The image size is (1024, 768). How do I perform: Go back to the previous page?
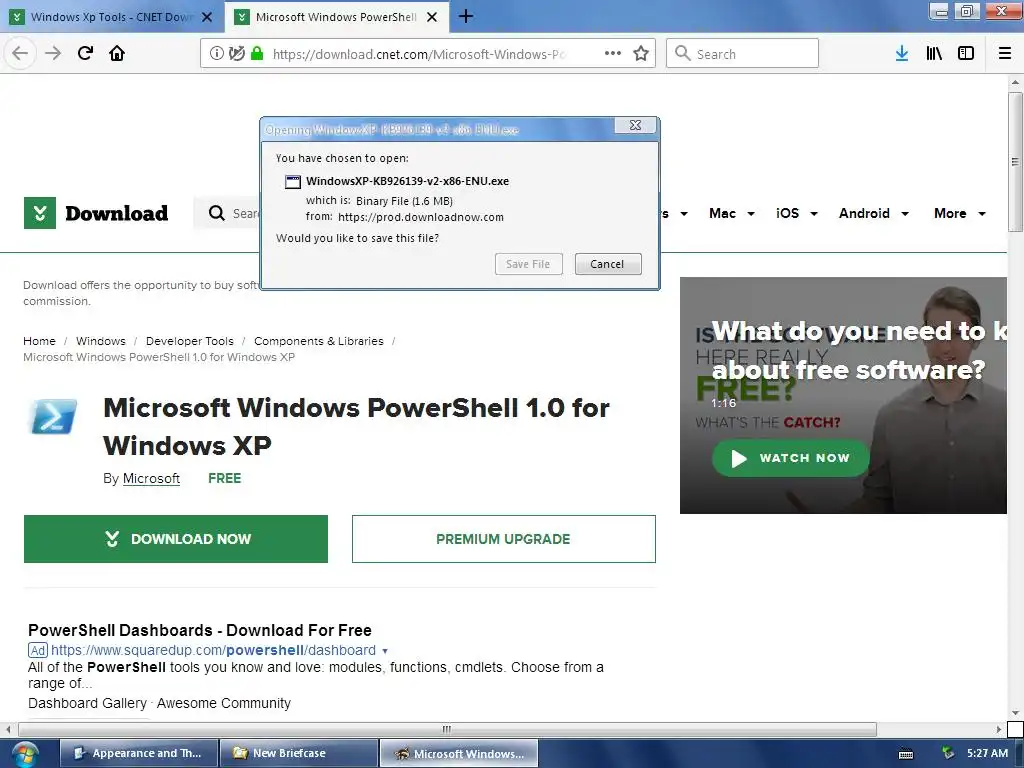point(20,53)
